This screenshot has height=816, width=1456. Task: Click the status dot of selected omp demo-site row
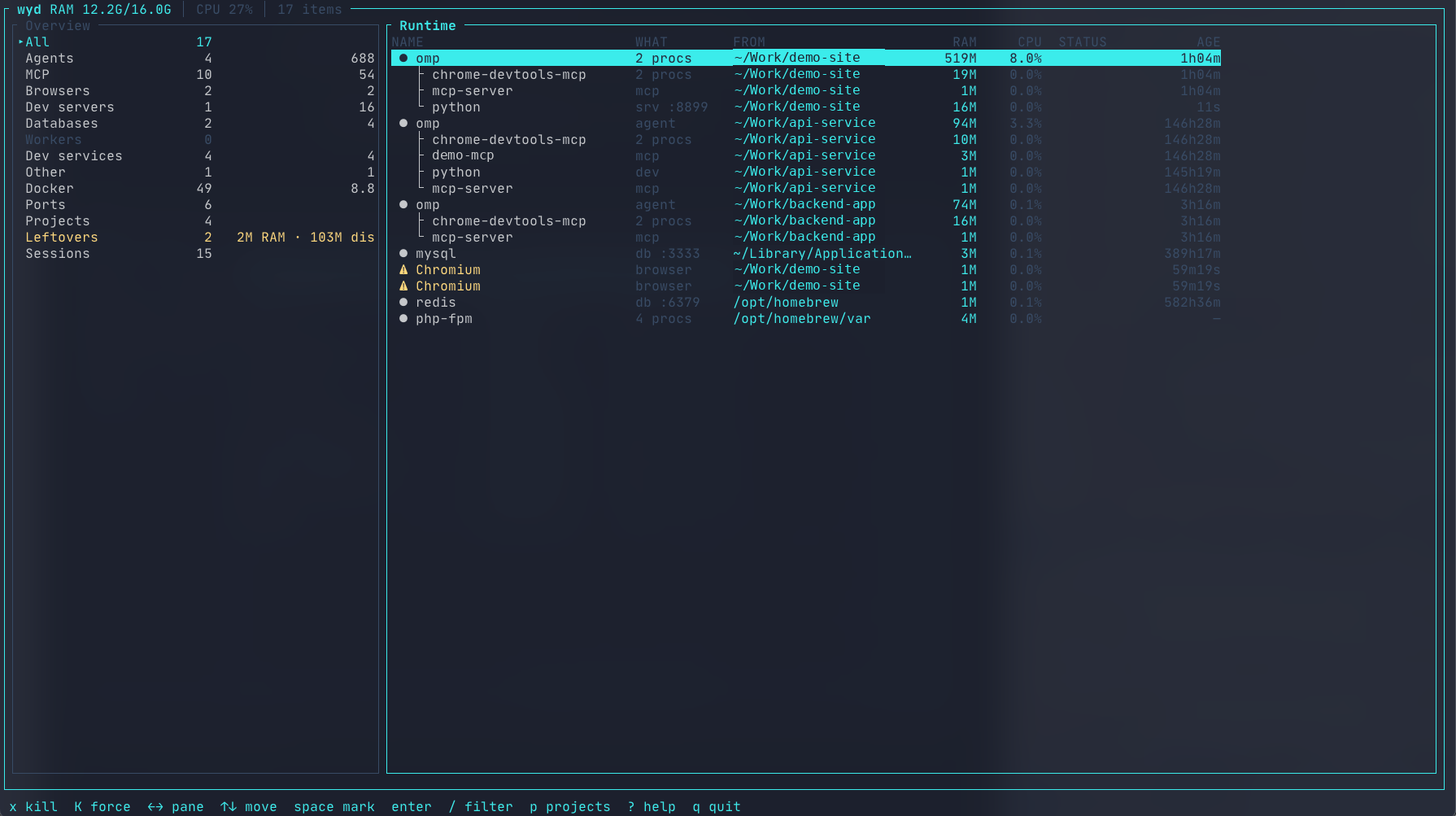click(403, 58)
